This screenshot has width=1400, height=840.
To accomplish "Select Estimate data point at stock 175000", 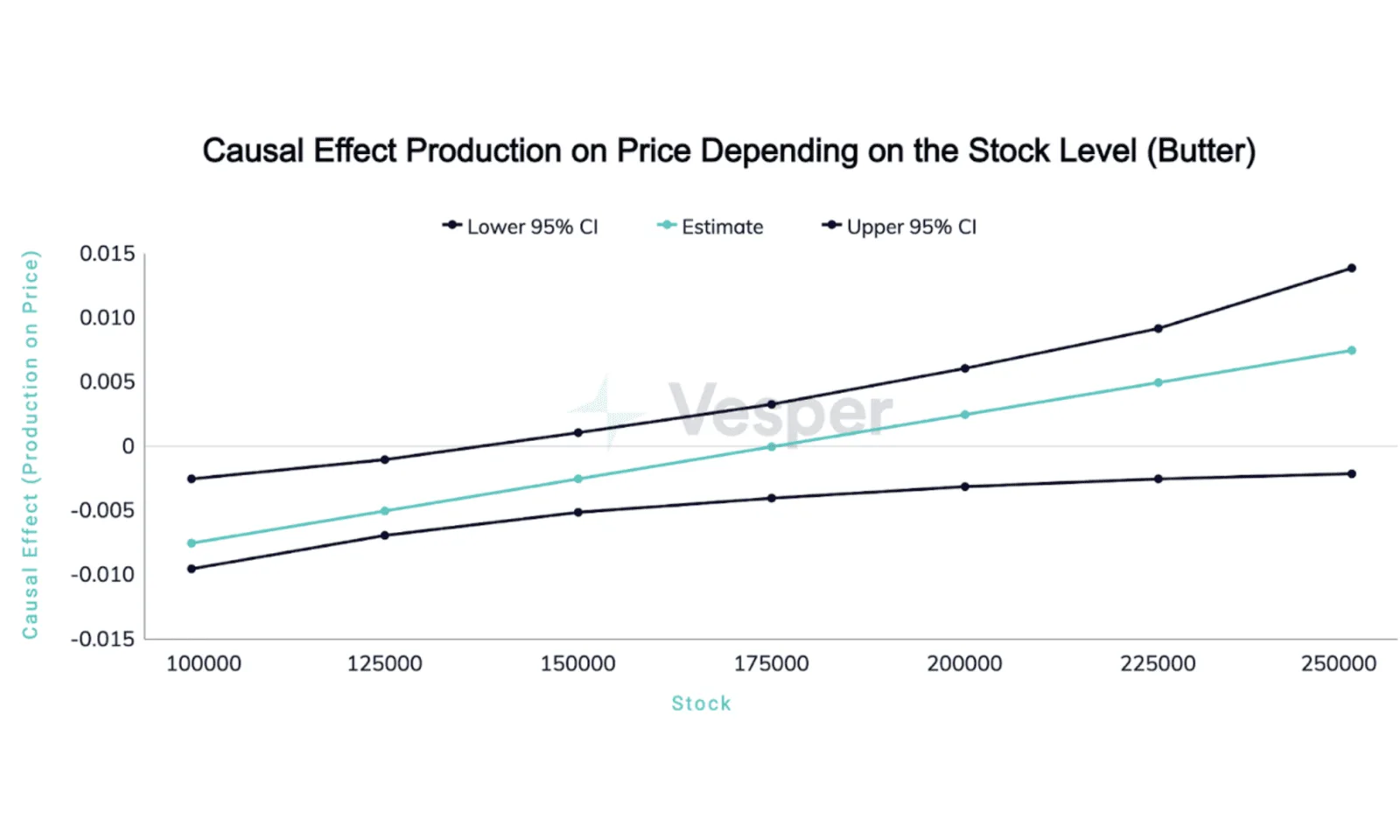I will tap(772, 447).
